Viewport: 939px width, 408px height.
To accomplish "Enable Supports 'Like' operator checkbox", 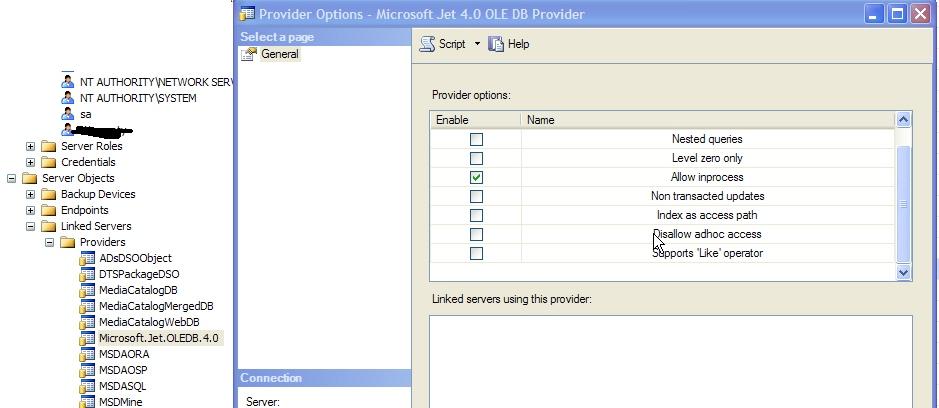I will [x=476, y=253].
